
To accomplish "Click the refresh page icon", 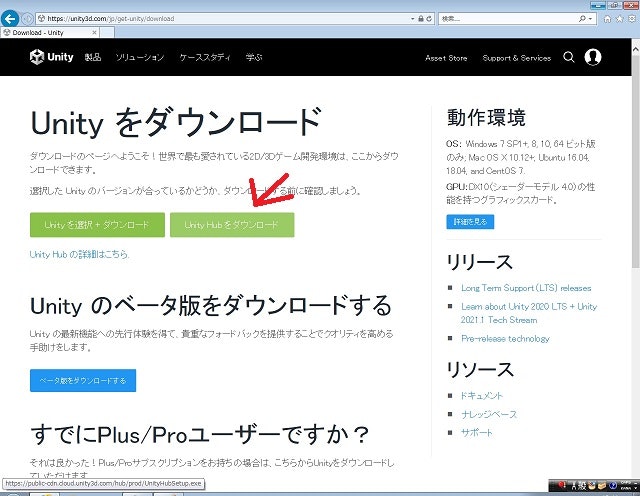I will [429, 19].
